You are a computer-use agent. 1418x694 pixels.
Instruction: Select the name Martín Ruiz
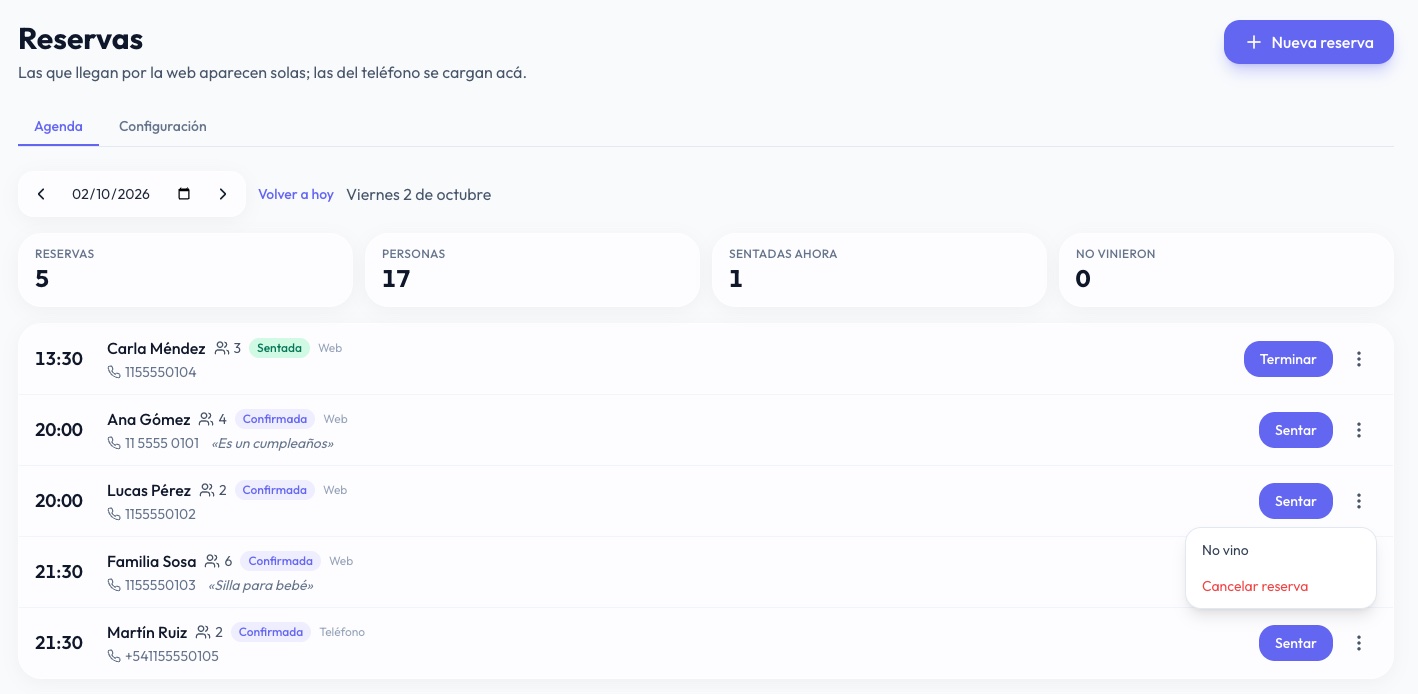(147, 632)
